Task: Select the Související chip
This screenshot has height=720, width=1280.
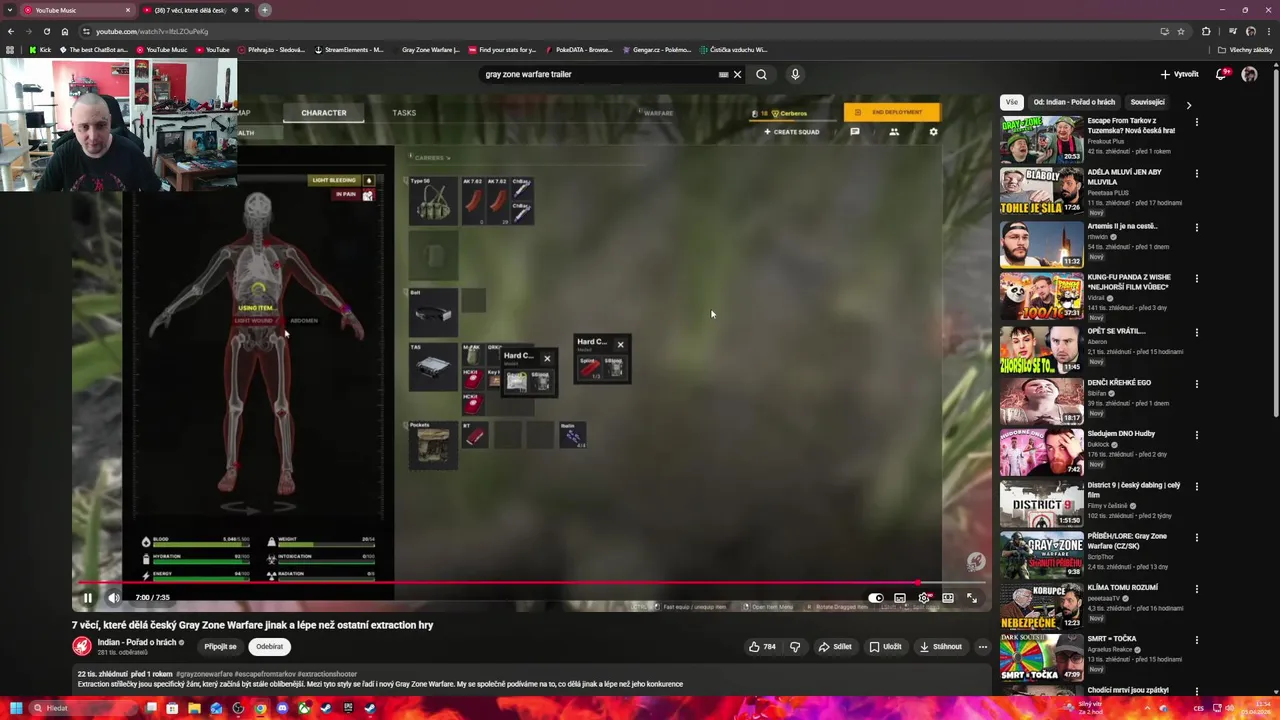Action: (x=1147, y=102)
